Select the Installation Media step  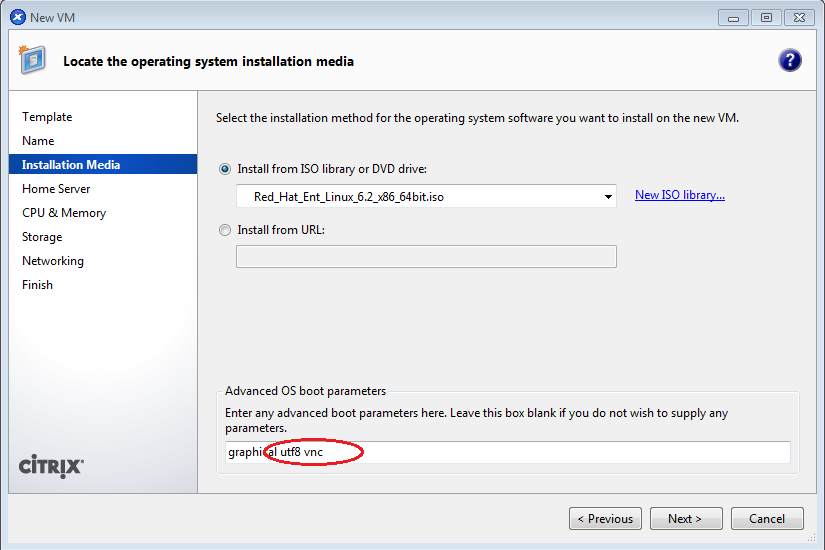click(71, 165)
